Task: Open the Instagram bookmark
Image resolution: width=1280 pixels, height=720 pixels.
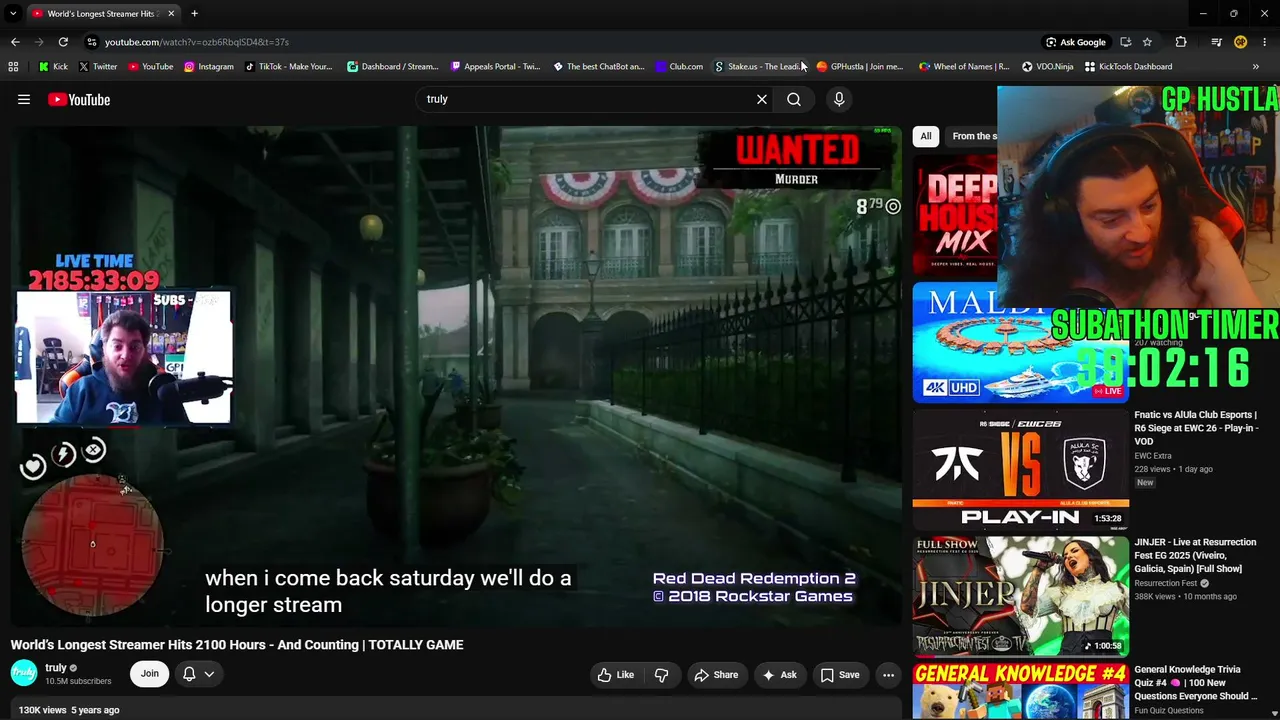Action: point(208,67)
